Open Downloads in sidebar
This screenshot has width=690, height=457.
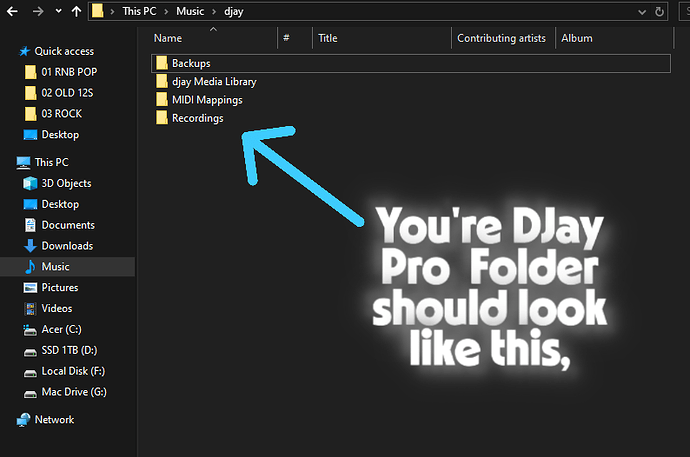click(x=67, y=246)
